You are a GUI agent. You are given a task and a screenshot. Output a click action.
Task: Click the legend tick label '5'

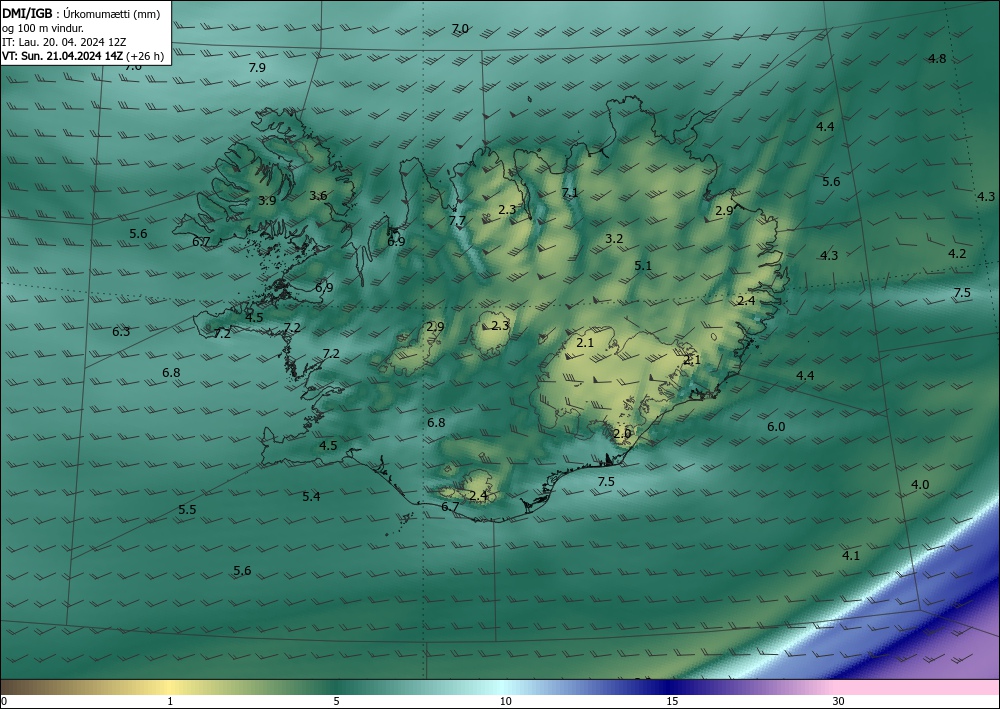(336, 701)
